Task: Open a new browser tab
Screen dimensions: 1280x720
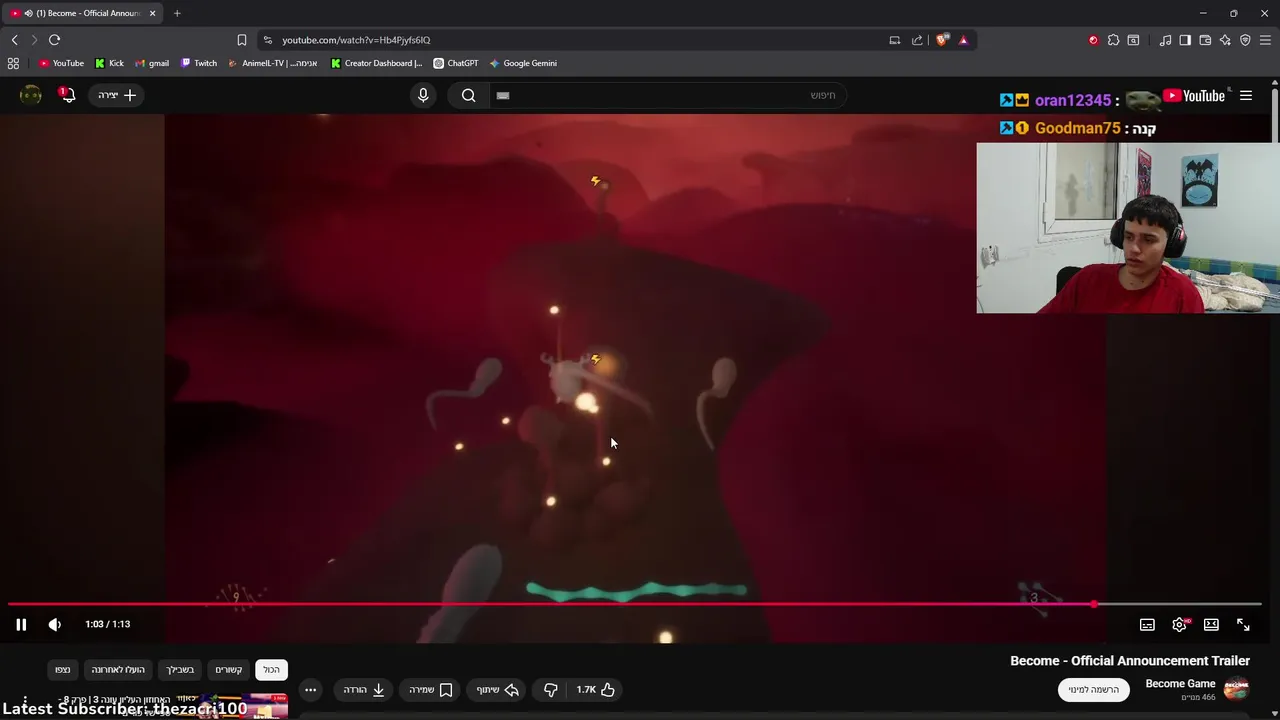Action: coord(177,13)
